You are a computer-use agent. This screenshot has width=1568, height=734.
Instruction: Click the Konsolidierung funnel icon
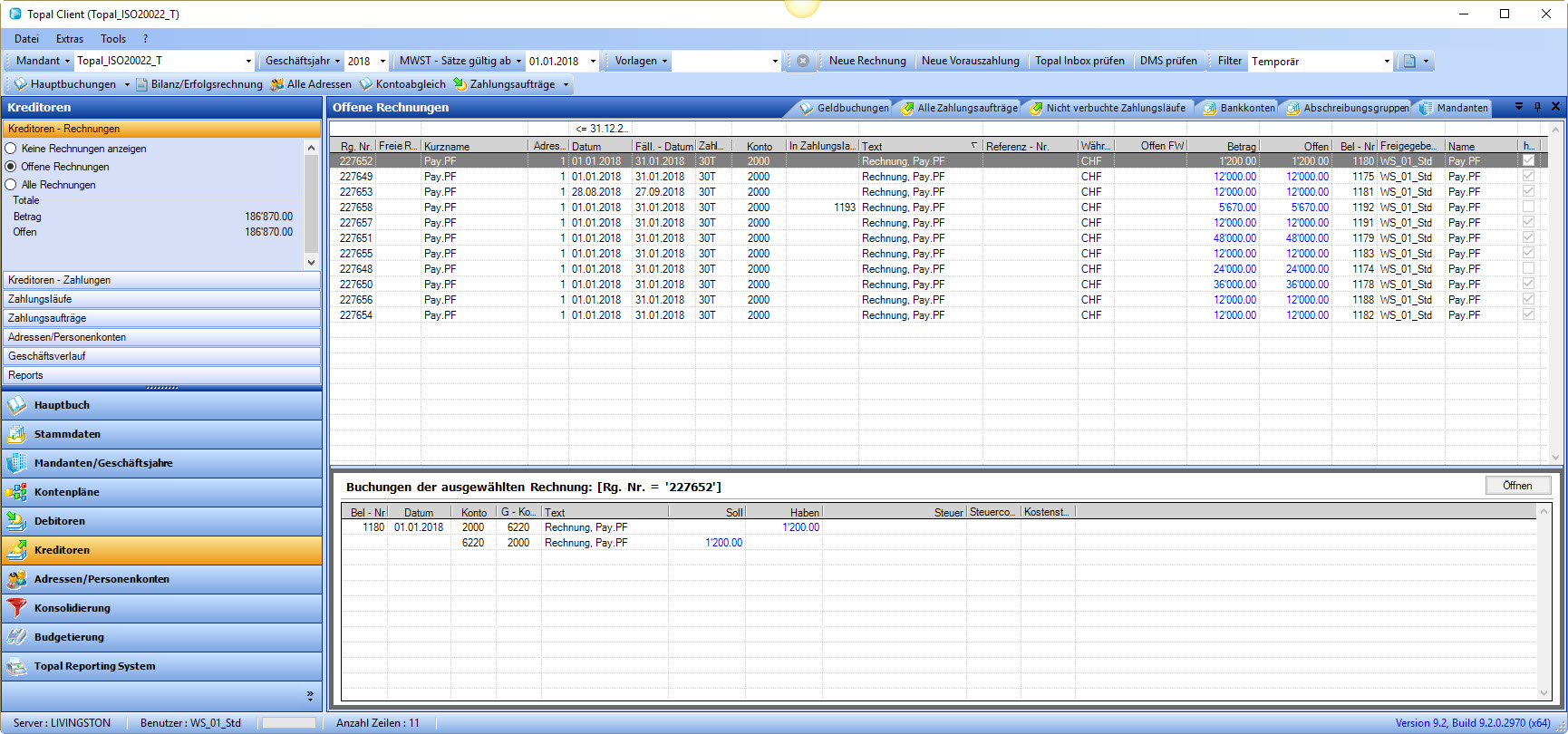16,608
